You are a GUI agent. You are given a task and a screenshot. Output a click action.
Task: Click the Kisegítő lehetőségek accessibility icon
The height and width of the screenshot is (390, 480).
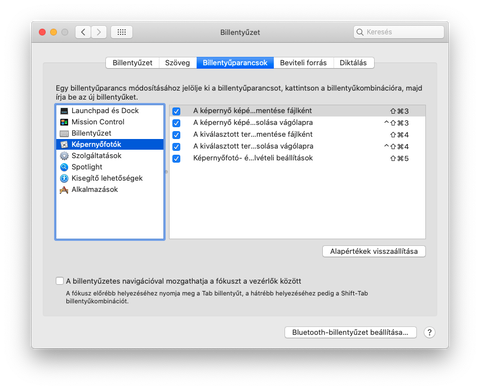[64, 178]
